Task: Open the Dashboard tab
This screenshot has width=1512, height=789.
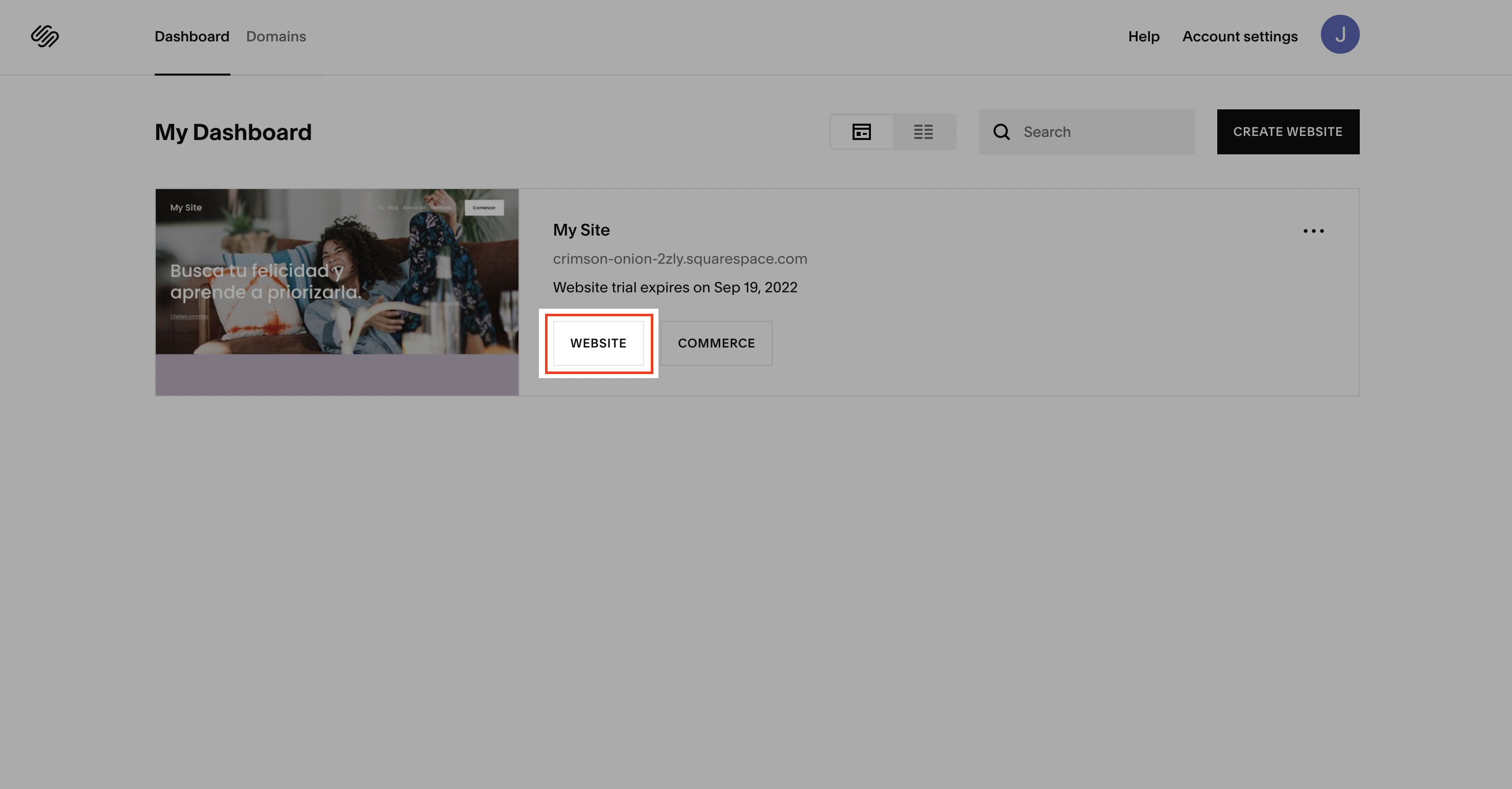Action: click(192, 36)
